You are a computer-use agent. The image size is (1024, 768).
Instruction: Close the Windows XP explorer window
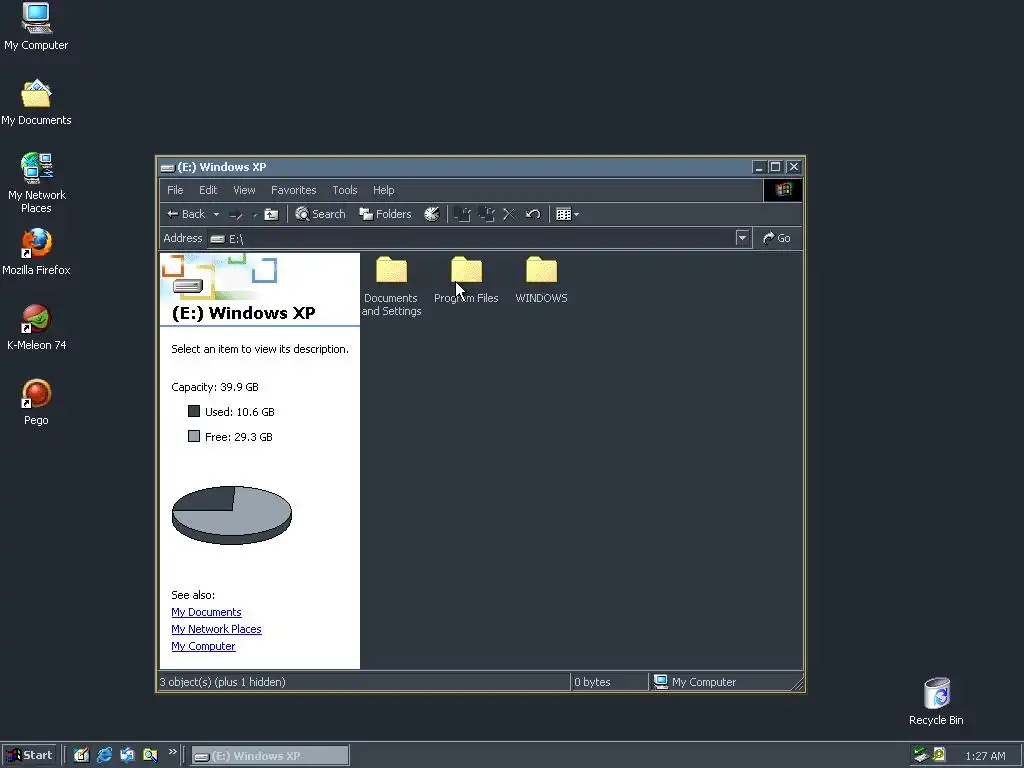pos(793,167)
